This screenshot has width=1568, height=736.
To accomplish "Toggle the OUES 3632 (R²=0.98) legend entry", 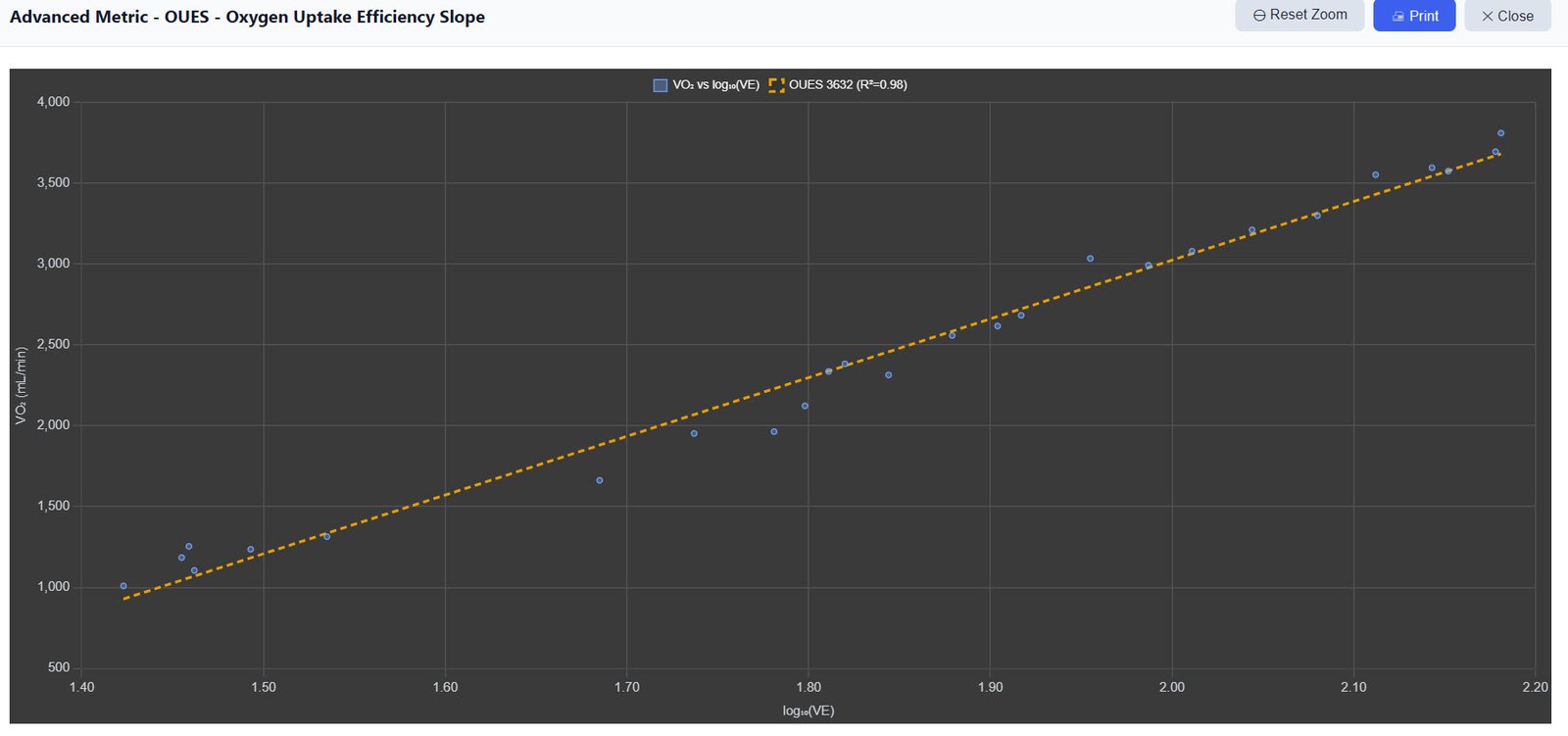I will point(839,85).
